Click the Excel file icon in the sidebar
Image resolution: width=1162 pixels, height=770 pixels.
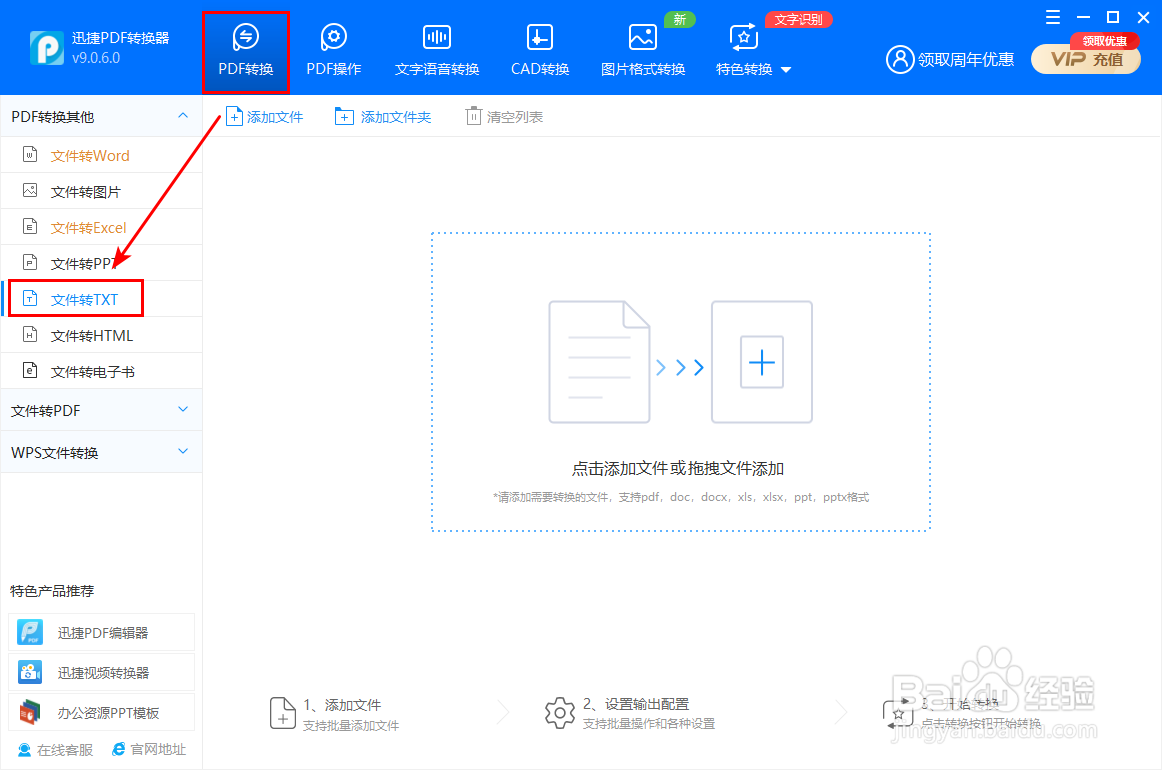click(30, 226)
